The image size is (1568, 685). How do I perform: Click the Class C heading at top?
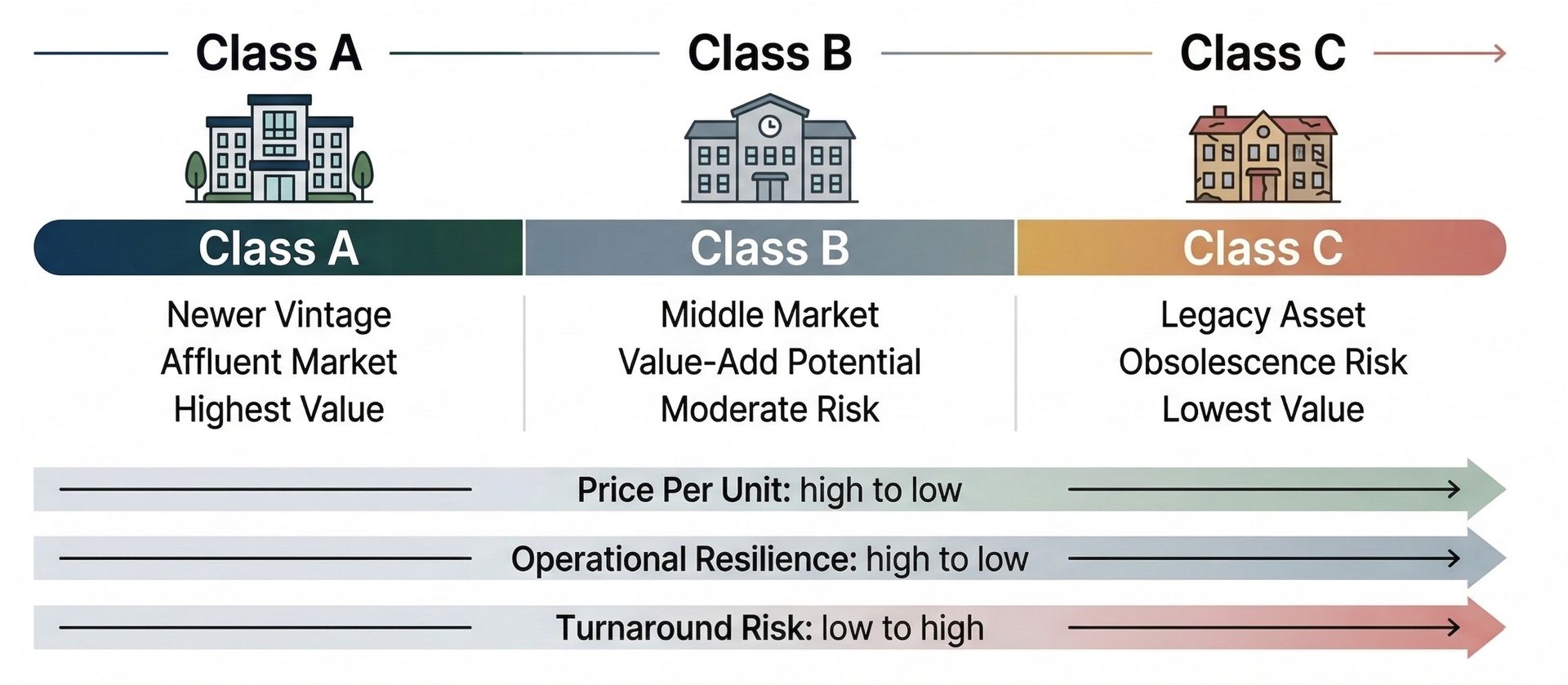1263,54
